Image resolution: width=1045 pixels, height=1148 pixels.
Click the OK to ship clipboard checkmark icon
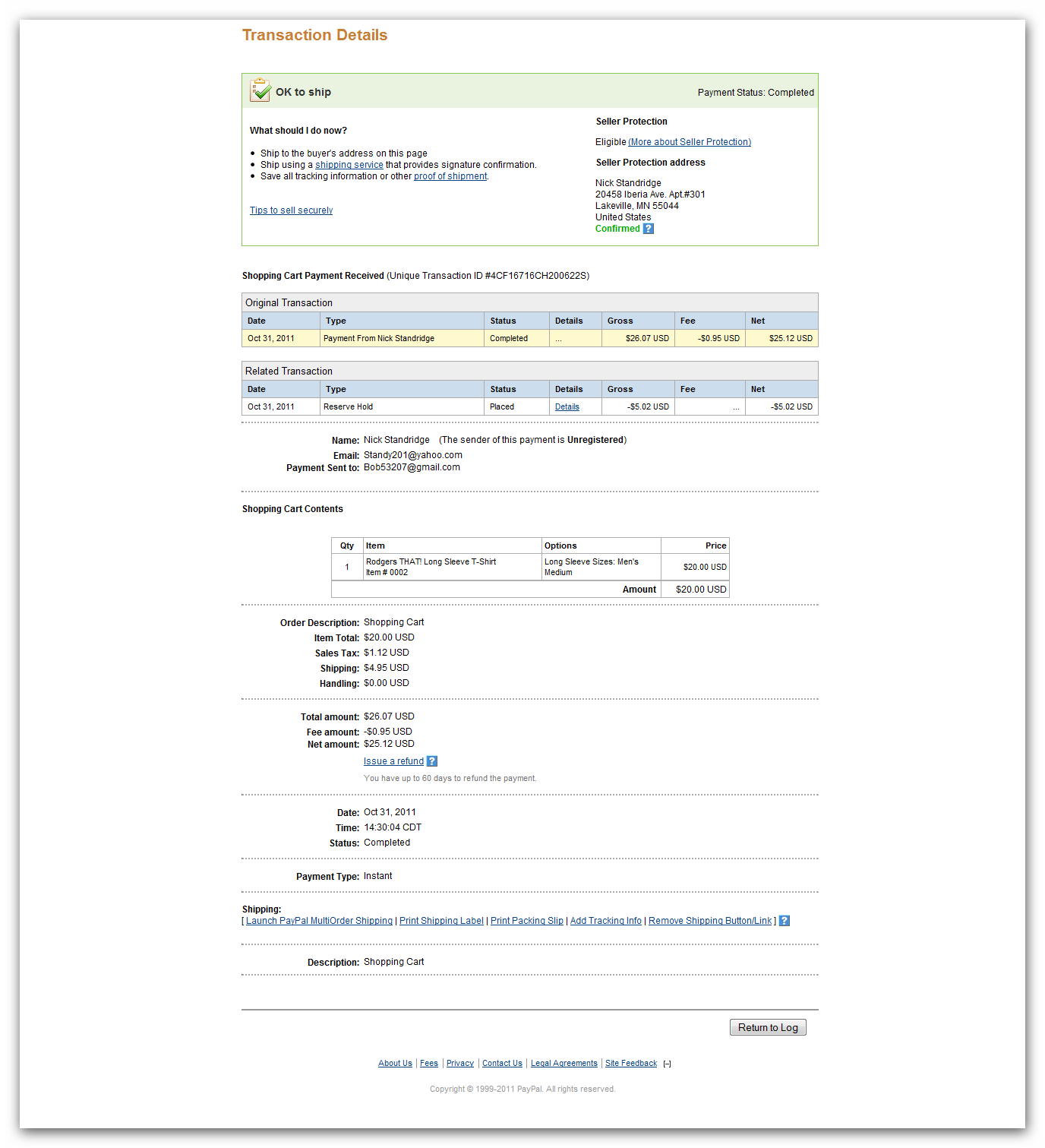(x=260, y=90)
